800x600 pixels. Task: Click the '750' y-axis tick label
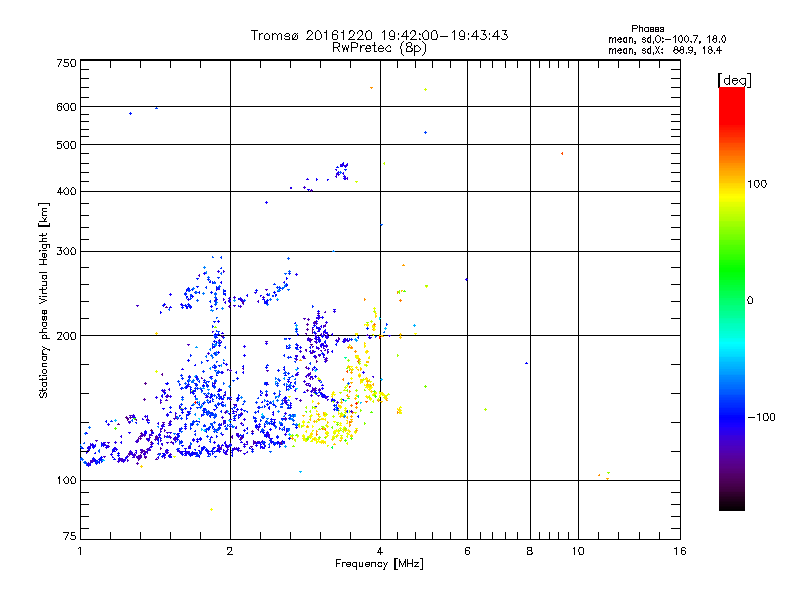[x=66, y=63]
